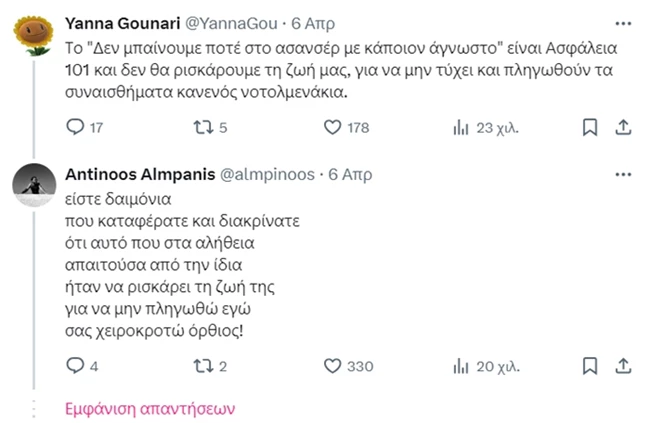The height and width of the screenshot is (423, 650).
Task: Share Antinoos Almpanis's tweet
Action: point(621,367)
